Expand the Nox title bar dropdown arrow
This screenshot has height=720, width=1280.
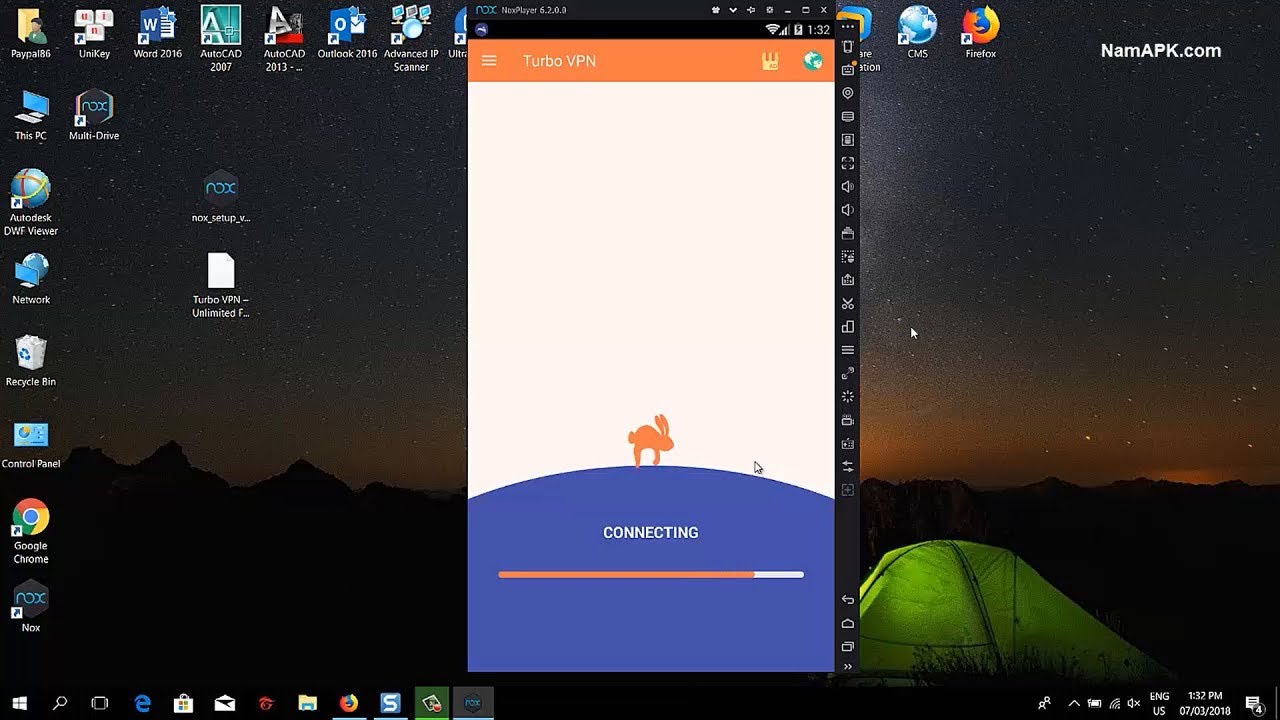tap(734, 10)
